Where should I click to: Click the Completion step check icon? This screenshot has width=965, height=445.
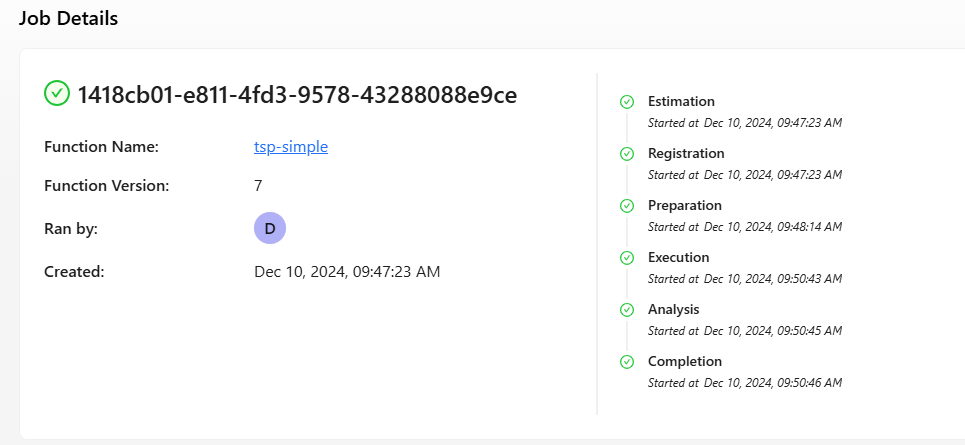[627, 363]
